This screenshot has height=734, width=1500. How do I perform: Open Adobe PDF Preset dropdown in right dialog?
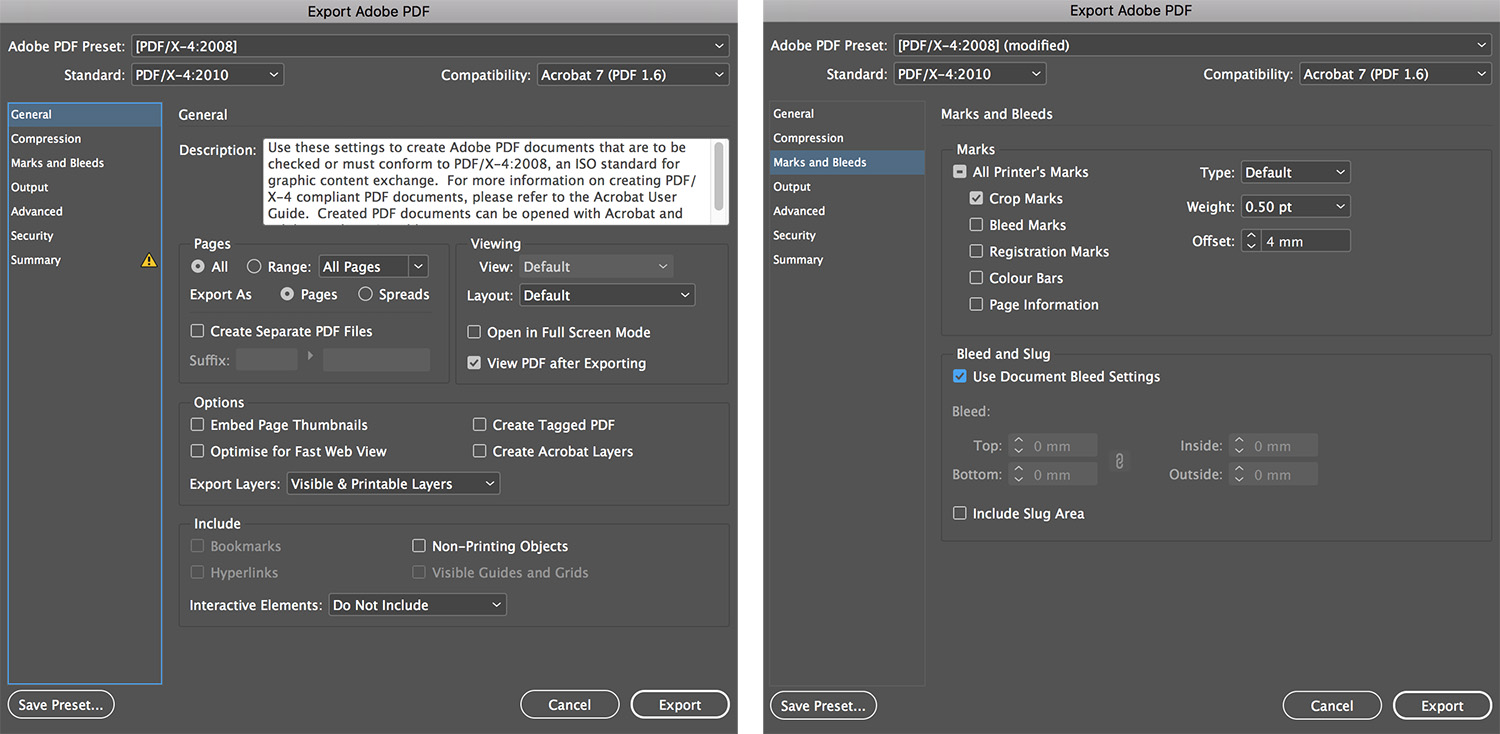coord(1192,45)
